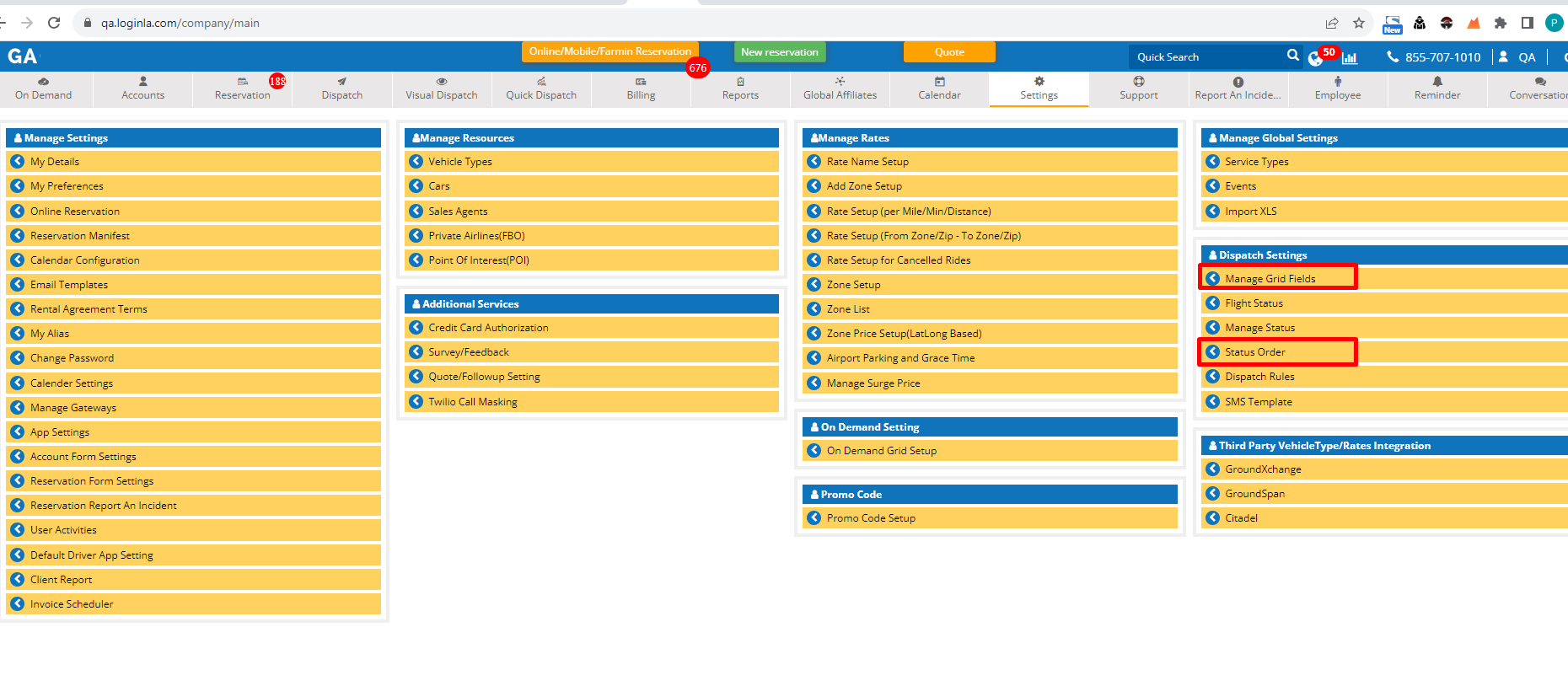Click the QA user profile icon
The height and width of the screenshot is (686, 1568).
(x=1503, y=57)
